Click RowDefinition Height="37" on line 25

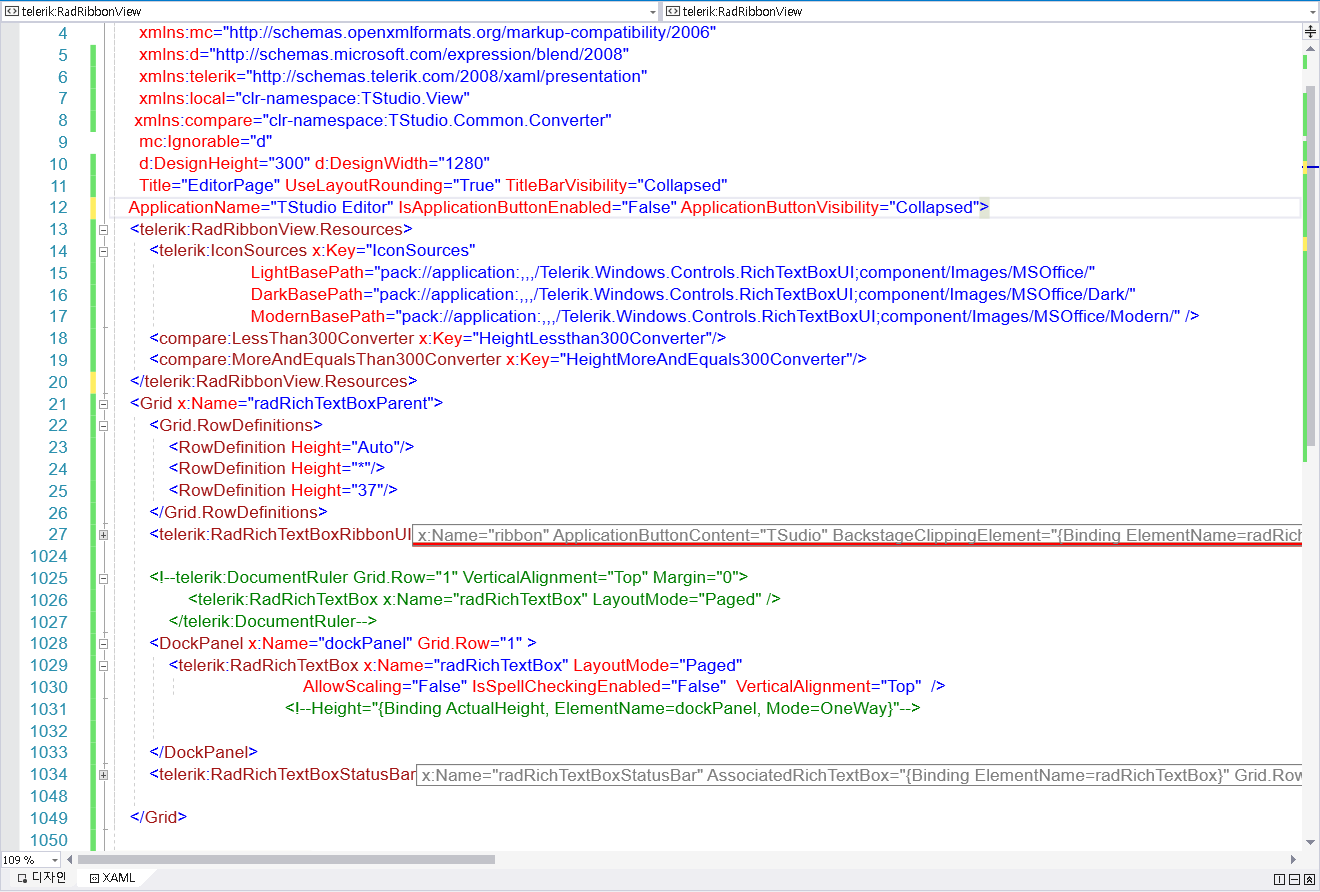point(284,491)
